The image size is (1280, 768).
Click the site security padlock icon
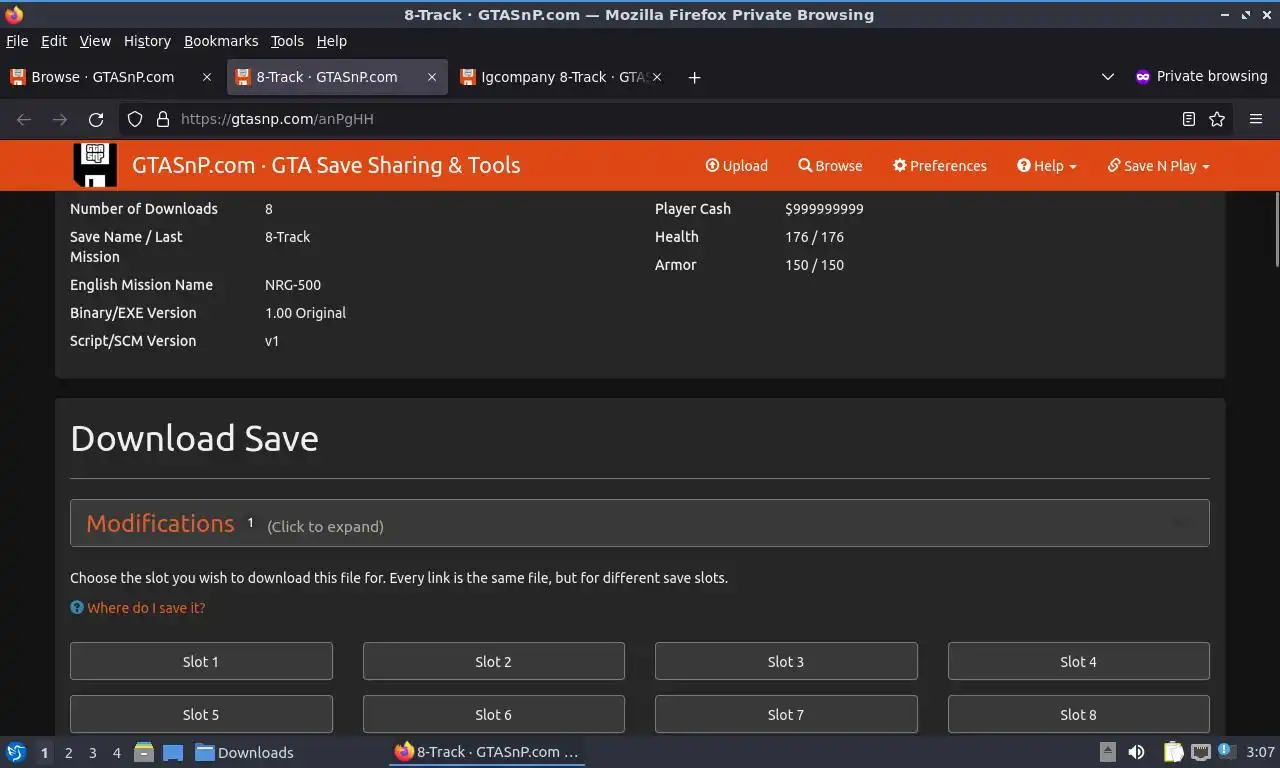tap(163, 119)
